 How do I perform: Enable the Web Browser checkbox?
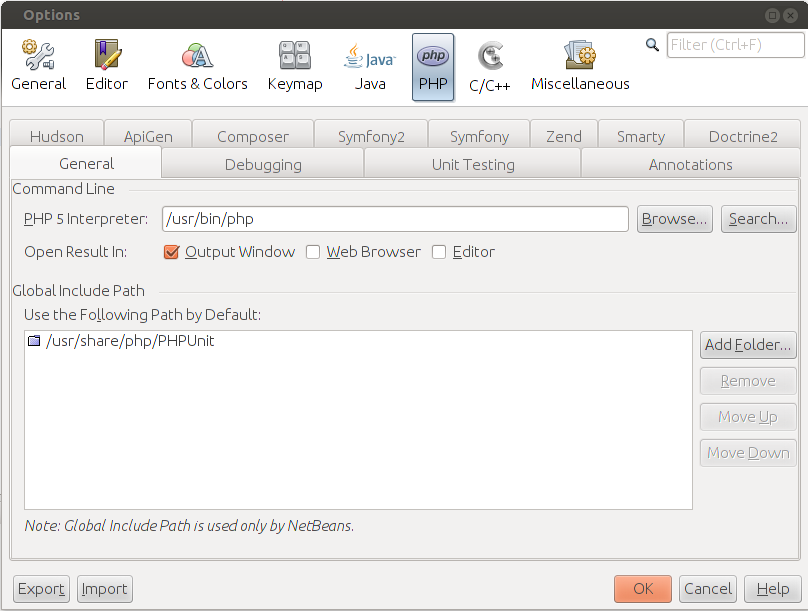[x=313, y=252]
